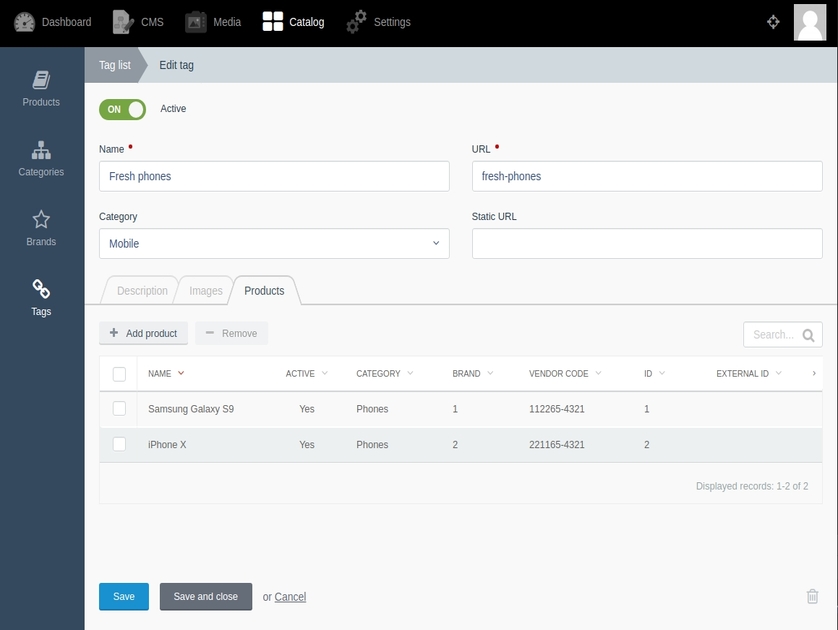Click the search magnifier icon
Screen dimensions: 838x630
[x=809, y=335]
